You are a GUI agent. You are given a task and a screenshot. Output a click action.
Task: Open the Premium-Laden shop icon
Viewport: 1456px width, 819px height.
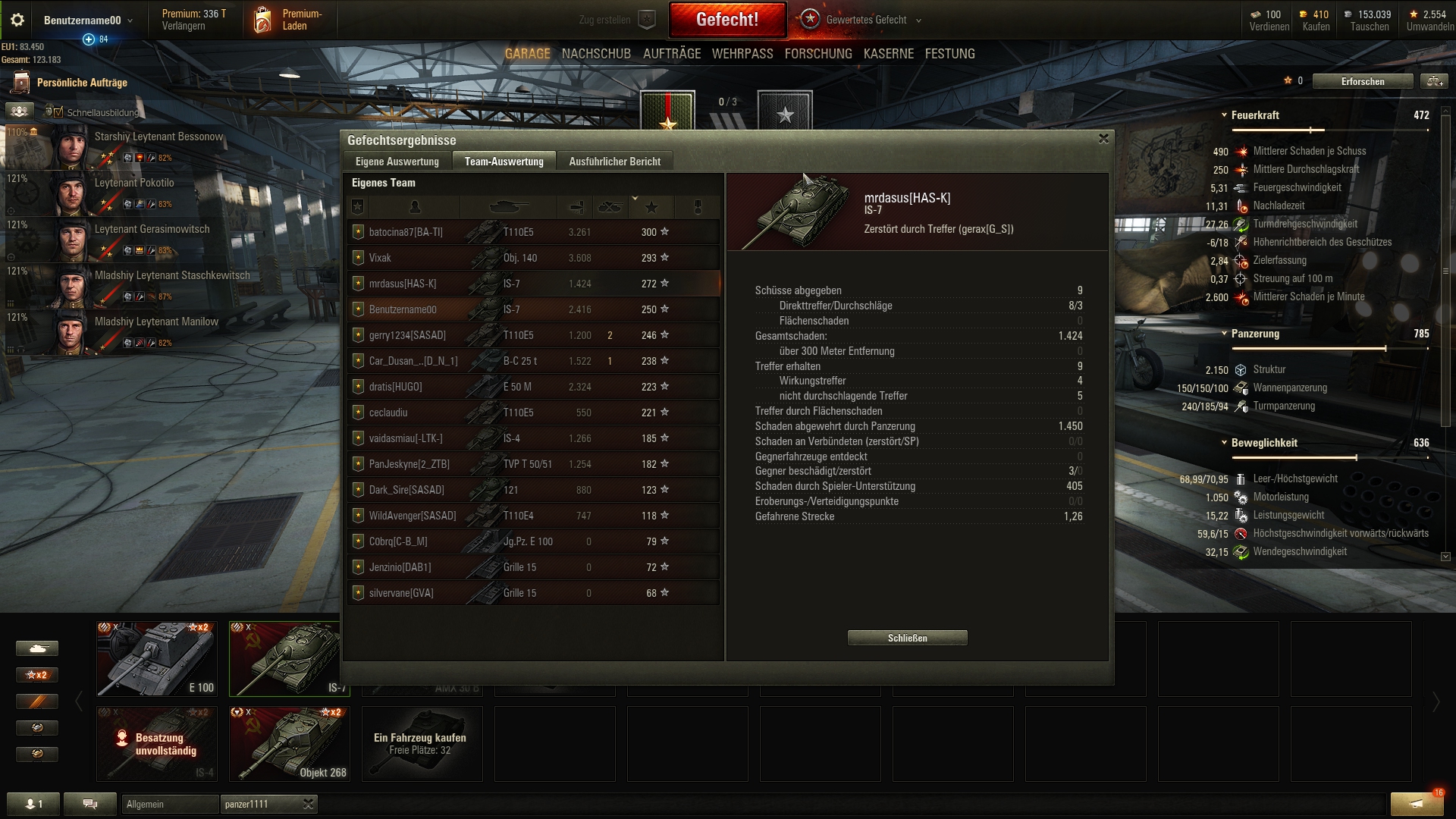tap(262, 20)
